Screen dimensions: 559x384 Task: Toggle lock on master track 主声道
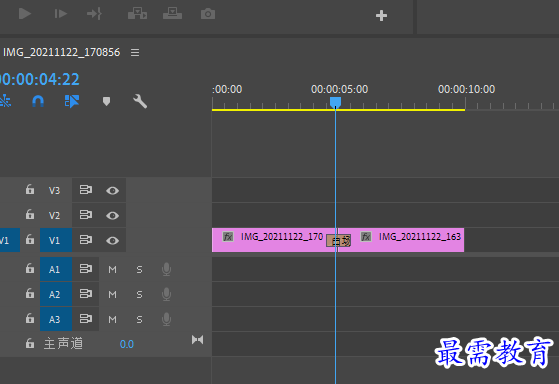pyautogui.click(x=30, y=343)
